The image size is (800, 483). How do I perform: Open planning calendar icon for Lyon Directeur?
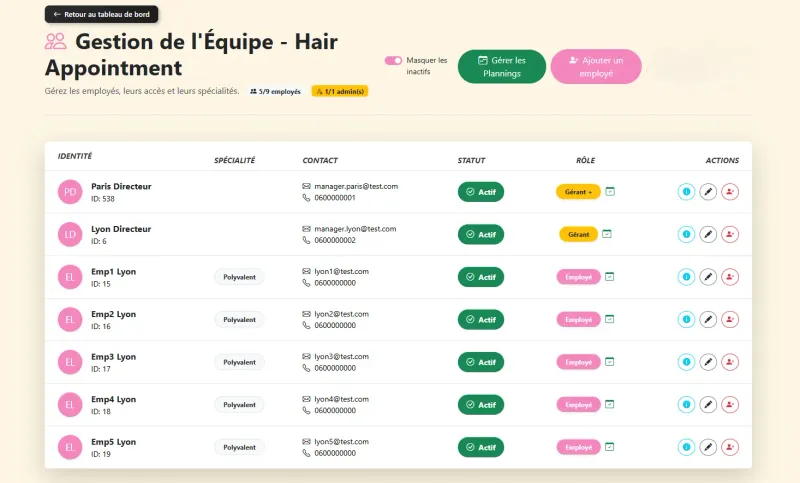click(x=607, y=234)
